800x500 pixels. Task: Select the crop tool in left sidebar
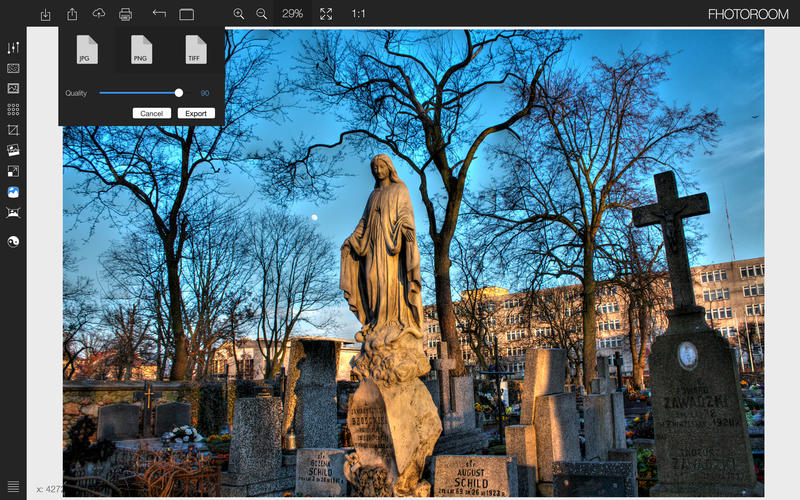click(13, 130)
